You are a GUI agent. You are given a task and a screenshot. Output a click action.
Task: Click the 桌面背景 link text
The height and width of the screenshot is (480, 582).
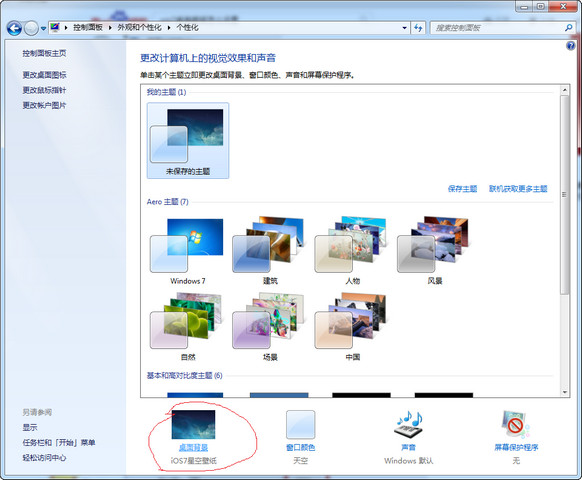tap(193, 448)
